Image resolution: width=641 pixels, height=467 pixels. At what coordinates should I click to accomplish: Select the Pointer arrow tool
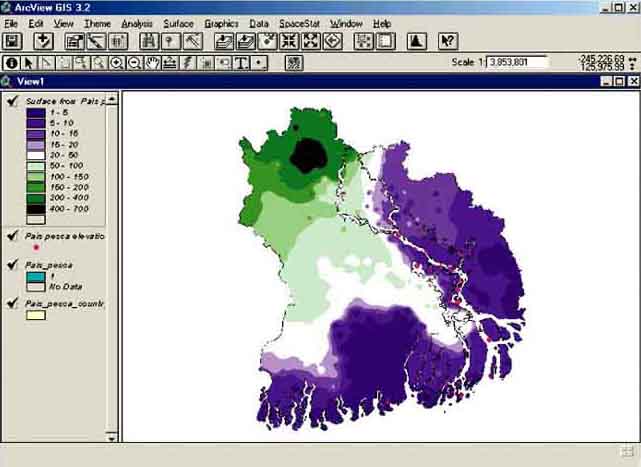pos(29,63)
